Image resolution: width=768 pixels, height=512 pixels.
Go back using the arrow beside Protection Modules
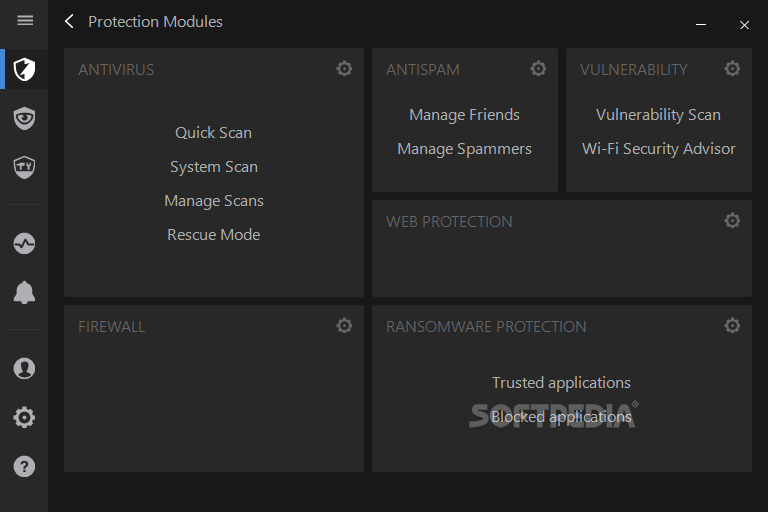69,21
